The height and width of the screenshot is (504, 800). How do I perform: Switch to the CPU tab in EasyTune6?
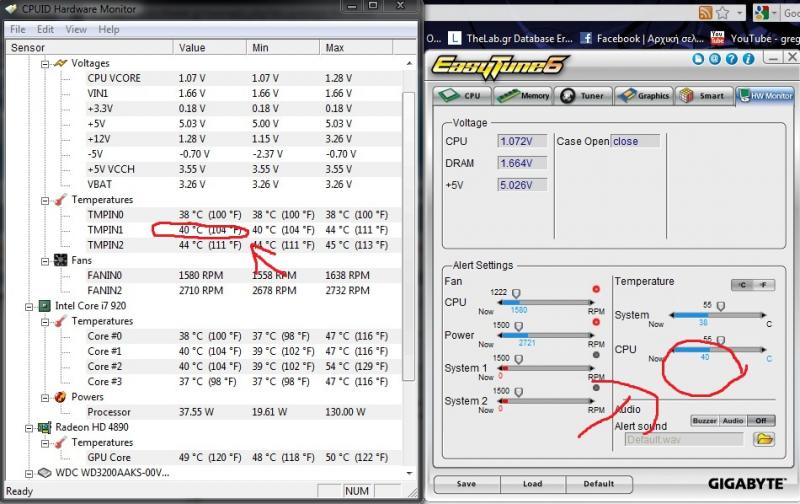click(462, 95)
